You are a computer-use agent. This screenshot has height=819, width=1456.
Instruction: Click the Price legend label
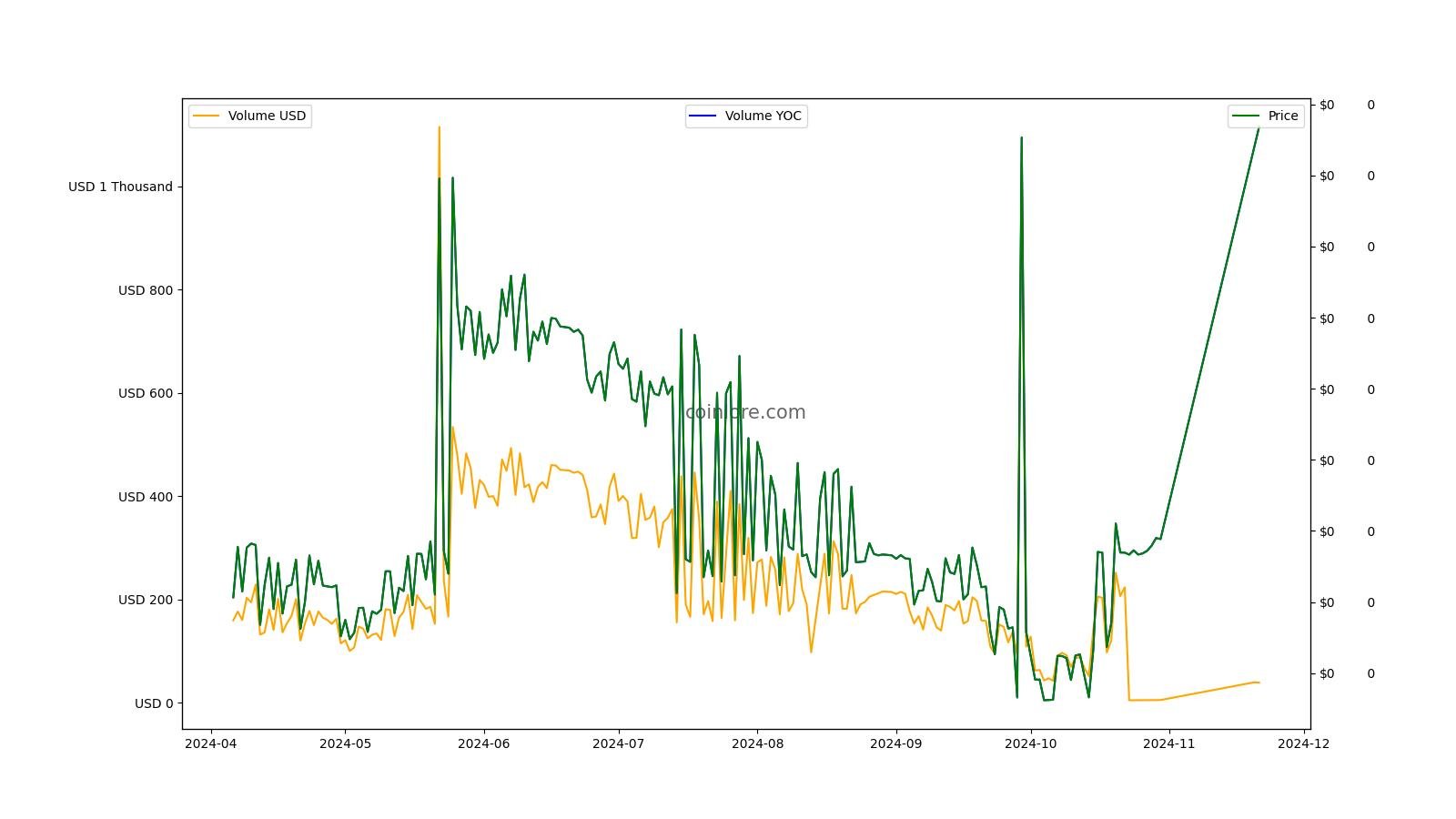pyautogui.click(x=1283, y=116)
